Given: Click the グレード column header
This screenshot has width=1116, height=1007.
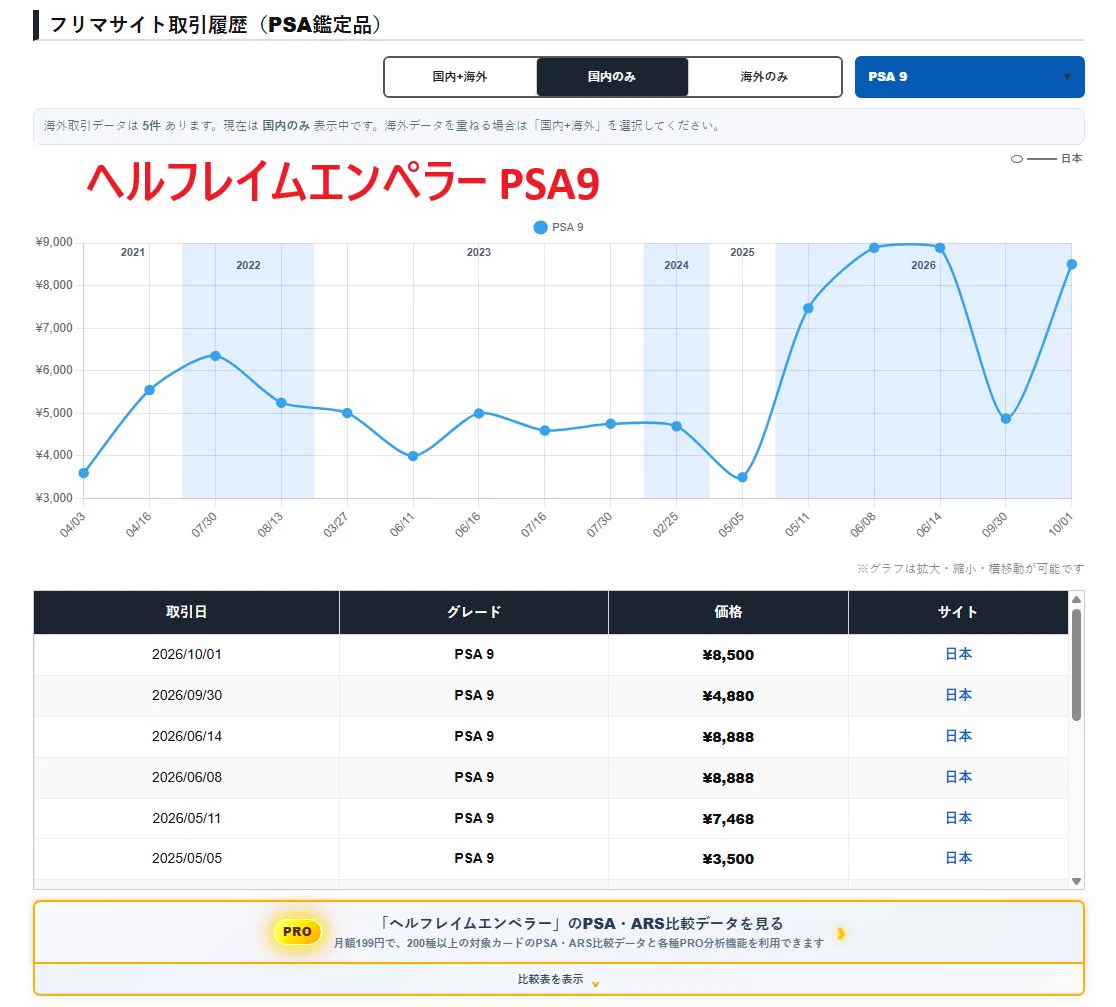Looking at the screenshot, I should 474,612.
